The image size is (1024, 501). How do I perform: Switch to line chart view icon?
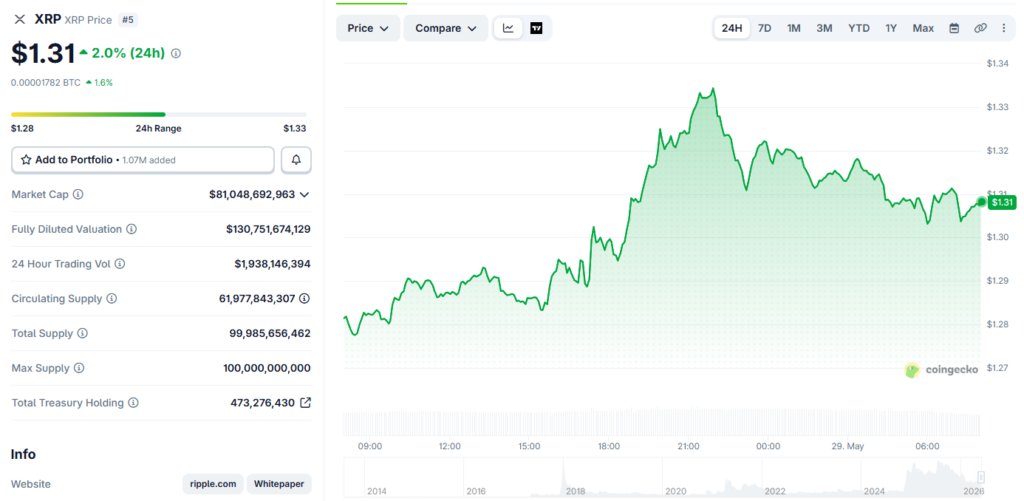pos(508,28)
